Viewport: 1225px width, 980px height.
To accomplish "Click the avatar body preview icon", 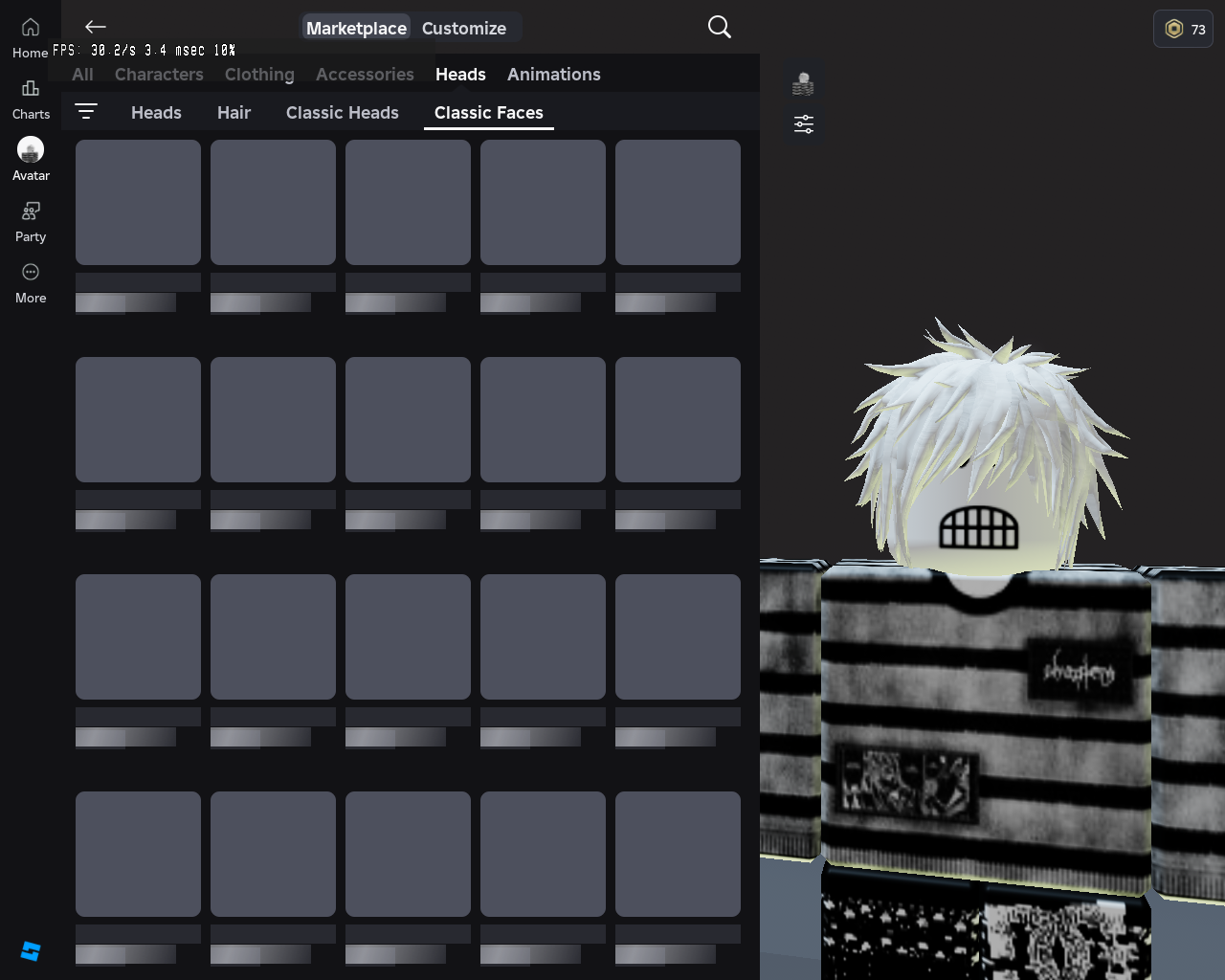I will click(804, 84).
